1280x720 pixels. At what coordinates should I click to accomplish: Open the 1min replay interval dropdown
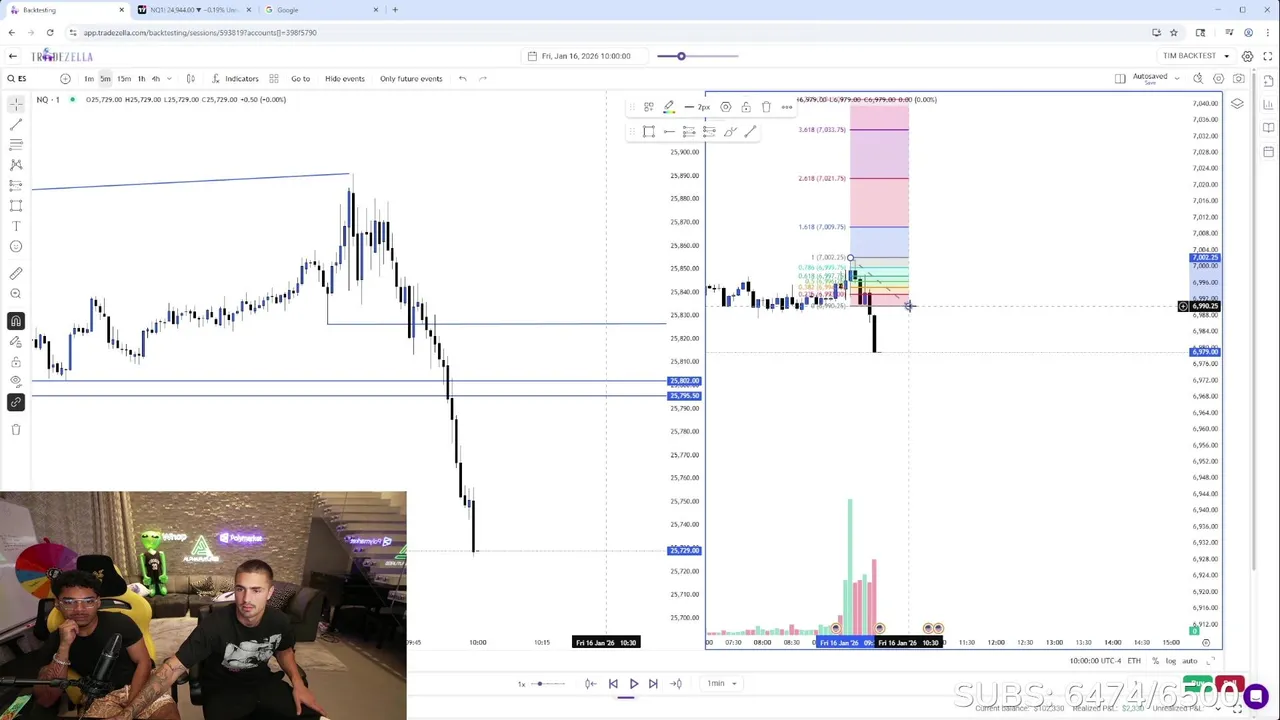(722, 684)
